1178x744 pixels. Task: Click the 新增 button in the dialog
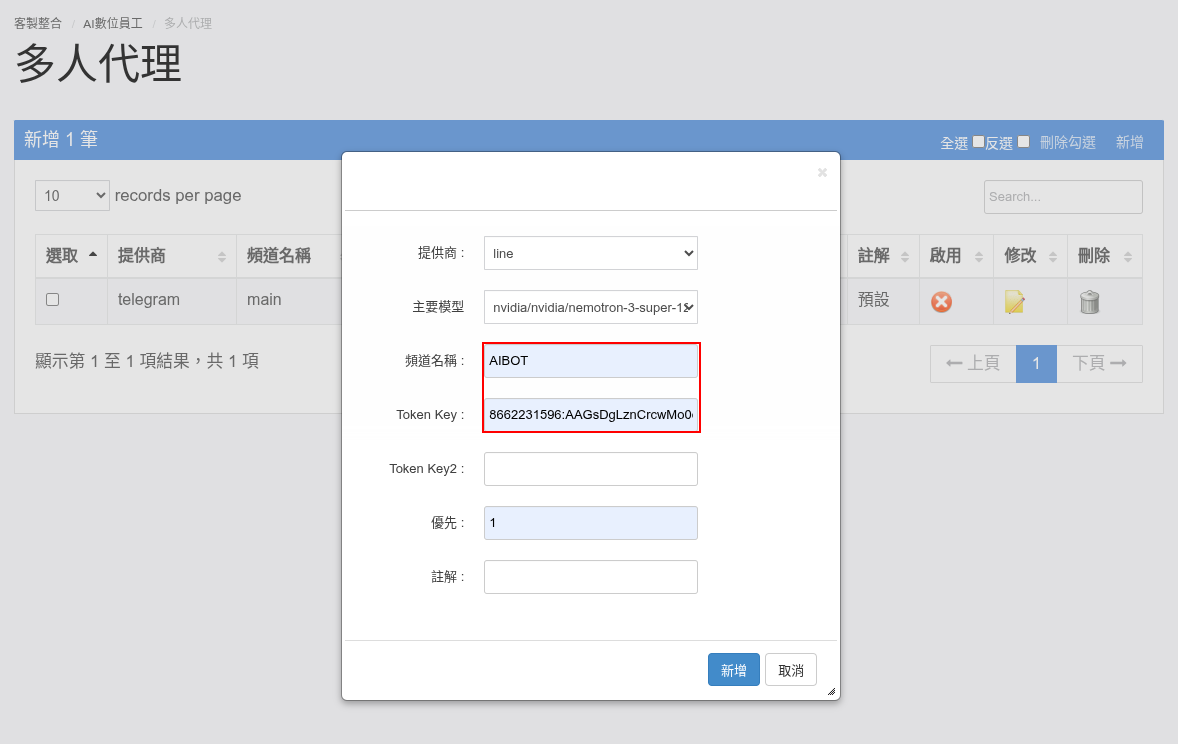pyautogui.click(x=733, y=670)
